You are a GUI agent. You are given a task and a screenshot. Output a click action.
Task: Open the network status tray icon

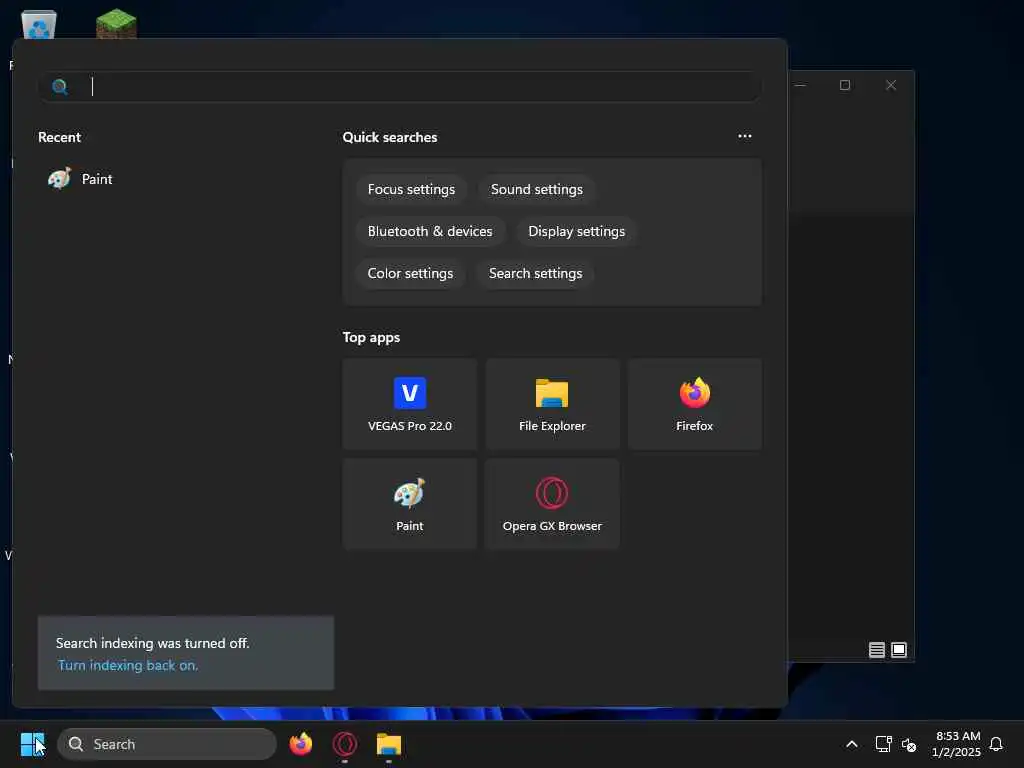[x=883, y=744]
